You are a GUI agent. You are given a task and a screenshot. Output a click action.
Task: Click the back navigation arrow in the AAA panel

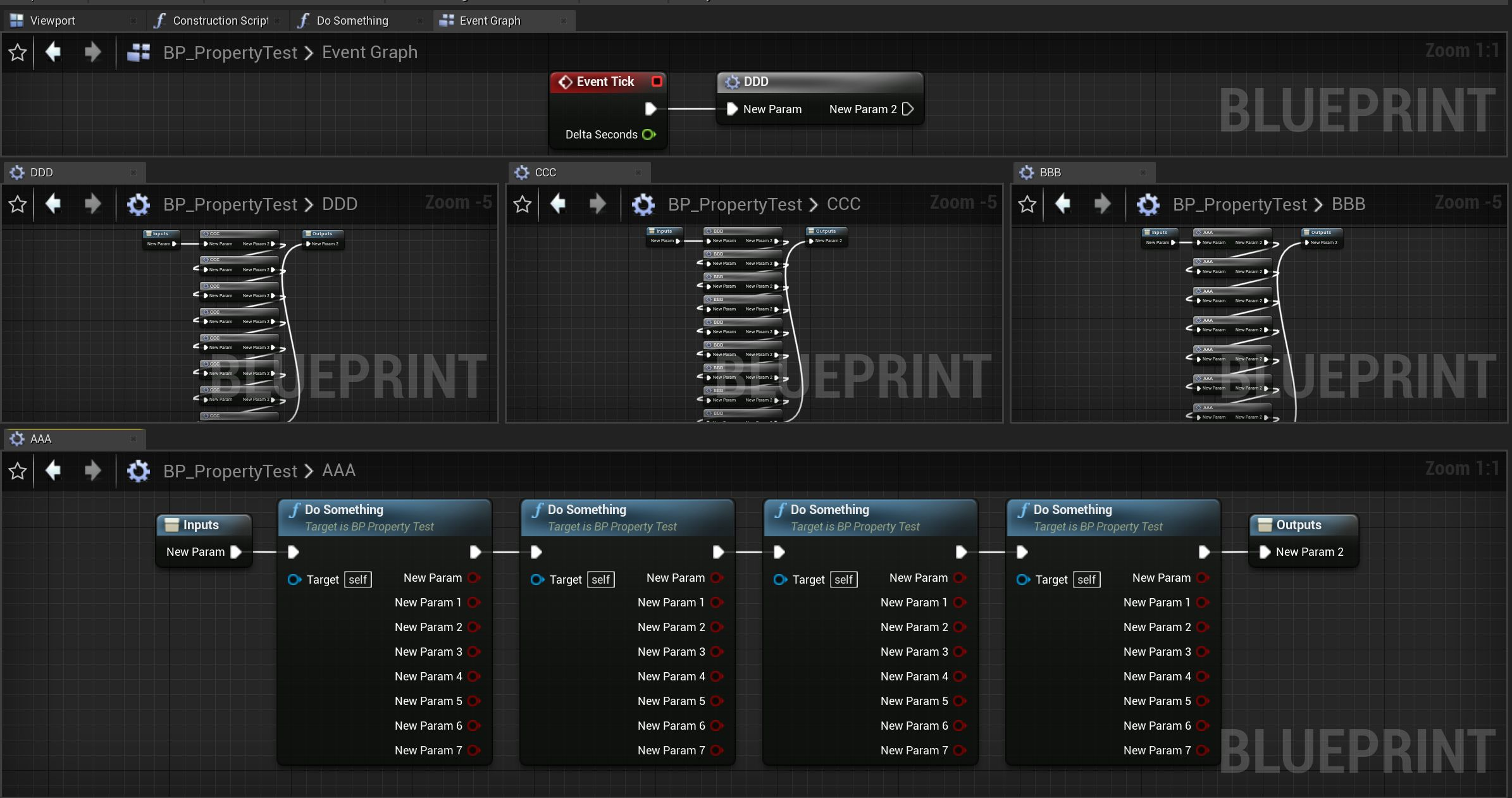click(53, 471)
